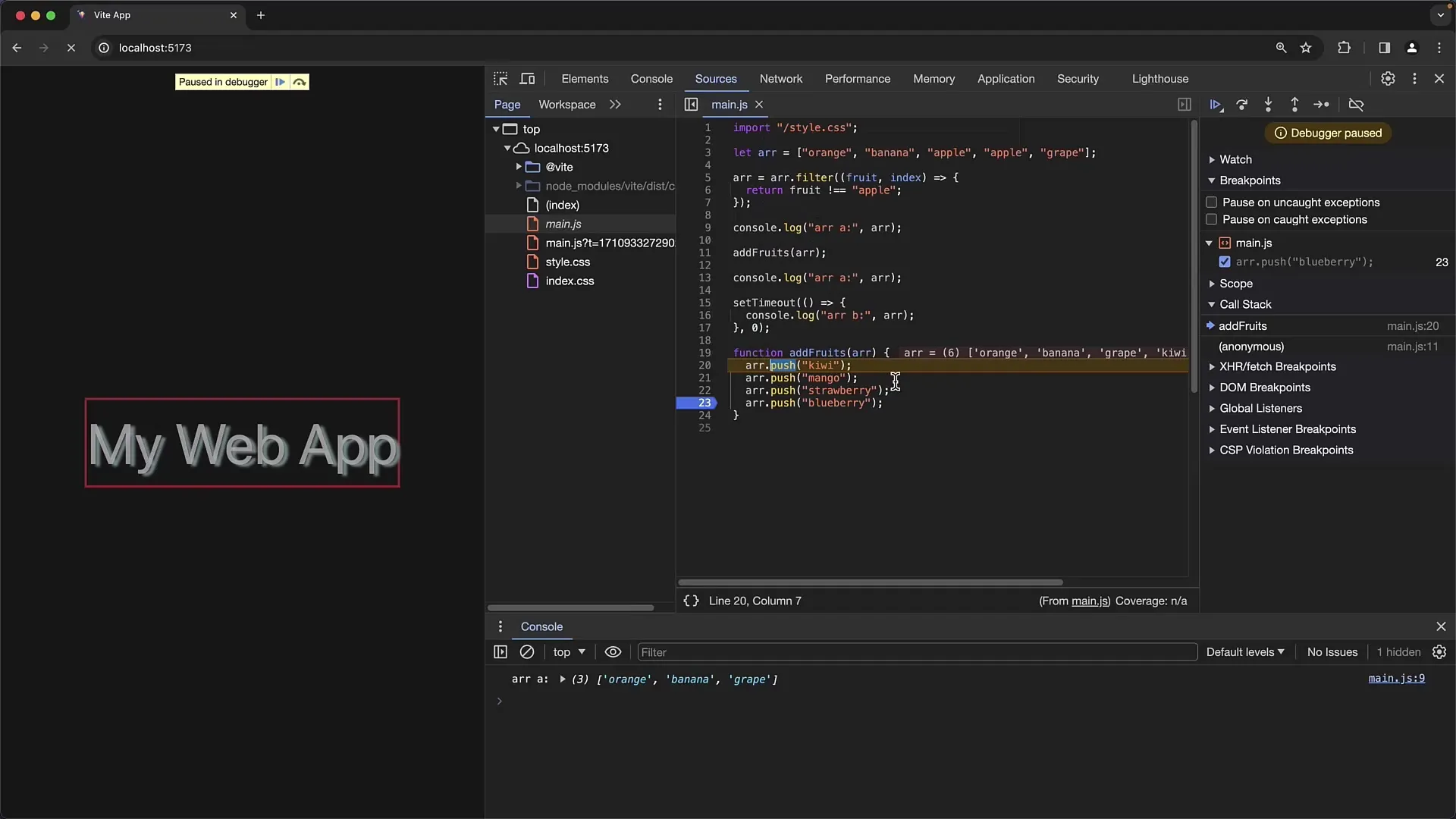Image resolution: width=1456 pixels, height=819 pixels.
Task: Open a new browser tab
Action: point(261,15)
